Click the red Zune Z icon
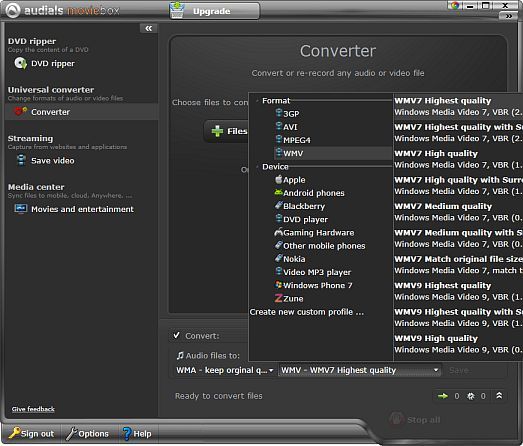523x446 pixels. pos(279,298)
